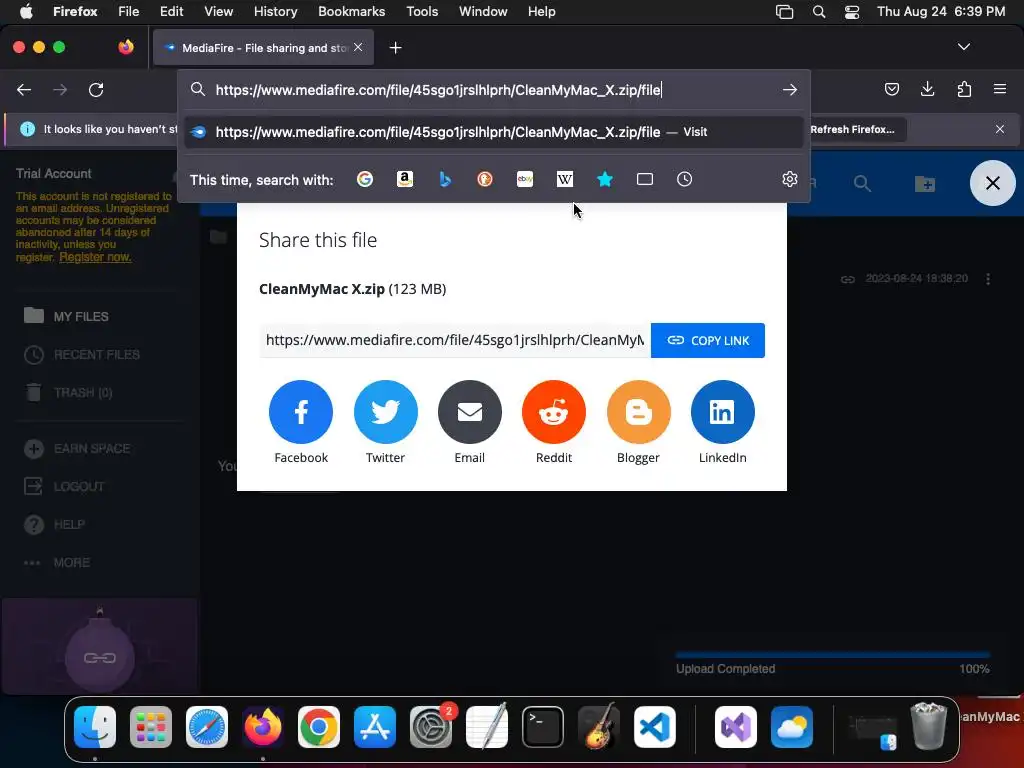Click the COPY LINK button
Viewport: 1024px width, 768px height.
pyautogui.click(x=708, y=340)
